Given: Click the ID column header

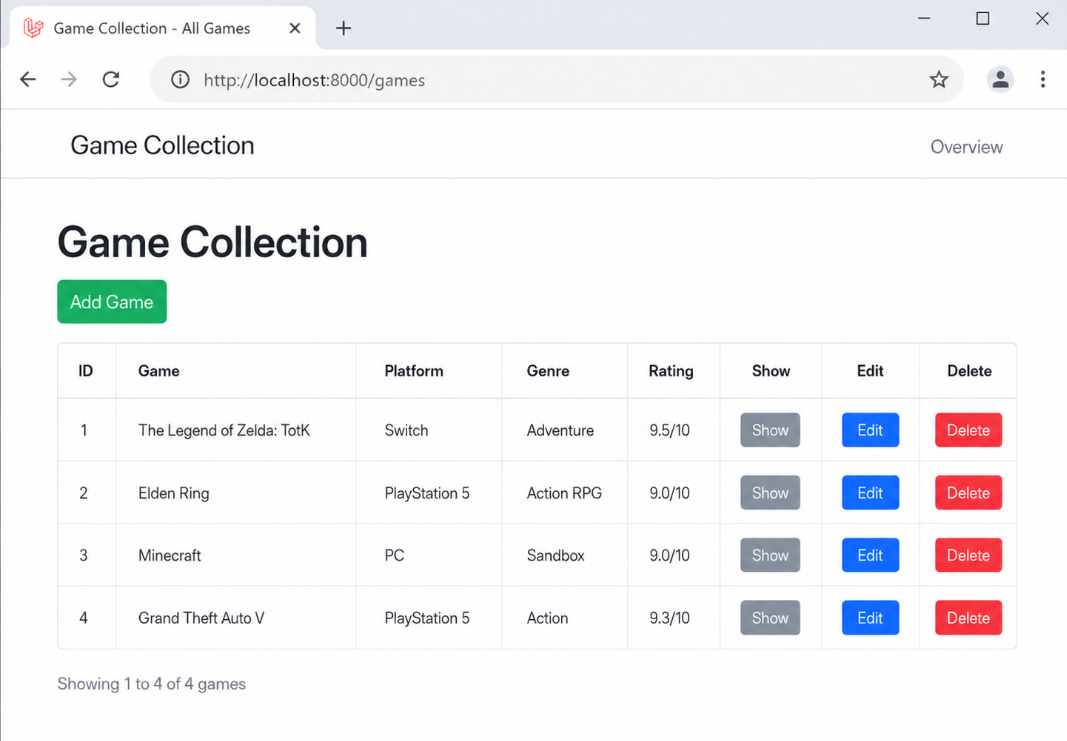Looking at the screenshot, I should (86, 371).
